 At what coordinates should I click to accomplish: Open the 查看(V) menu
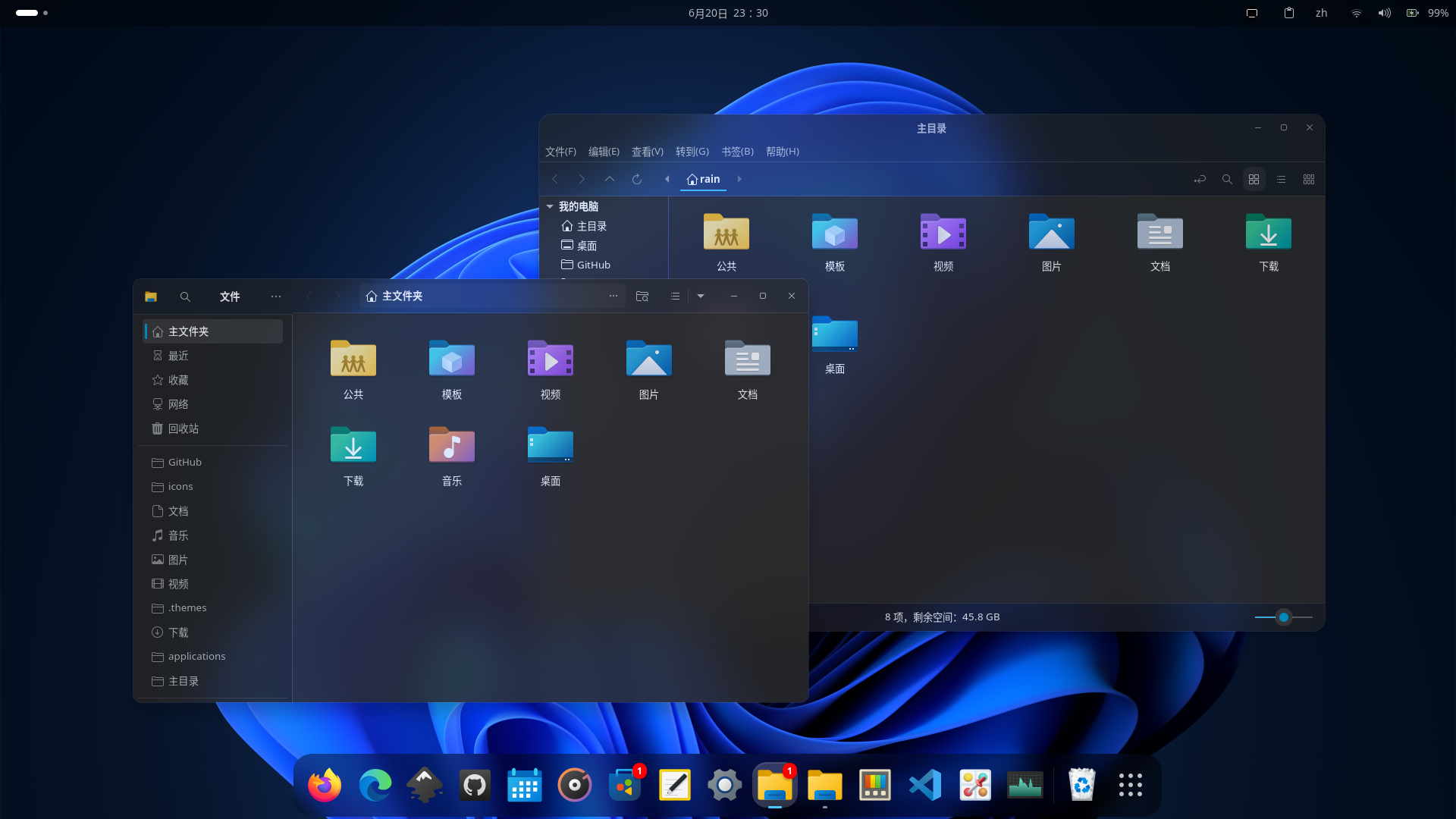[646, 152]
